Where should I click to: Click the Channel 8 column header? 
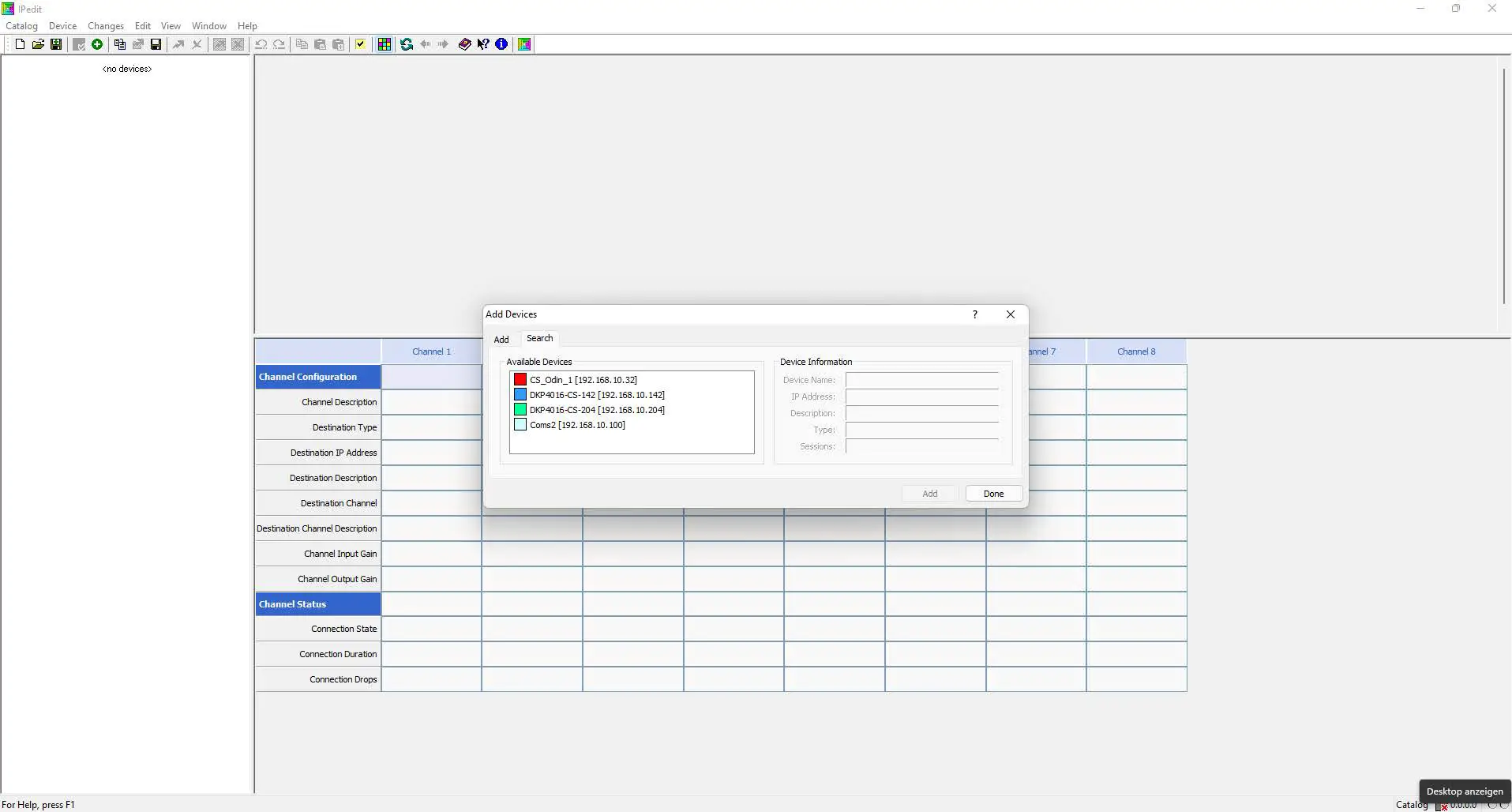coord(1136,351)
